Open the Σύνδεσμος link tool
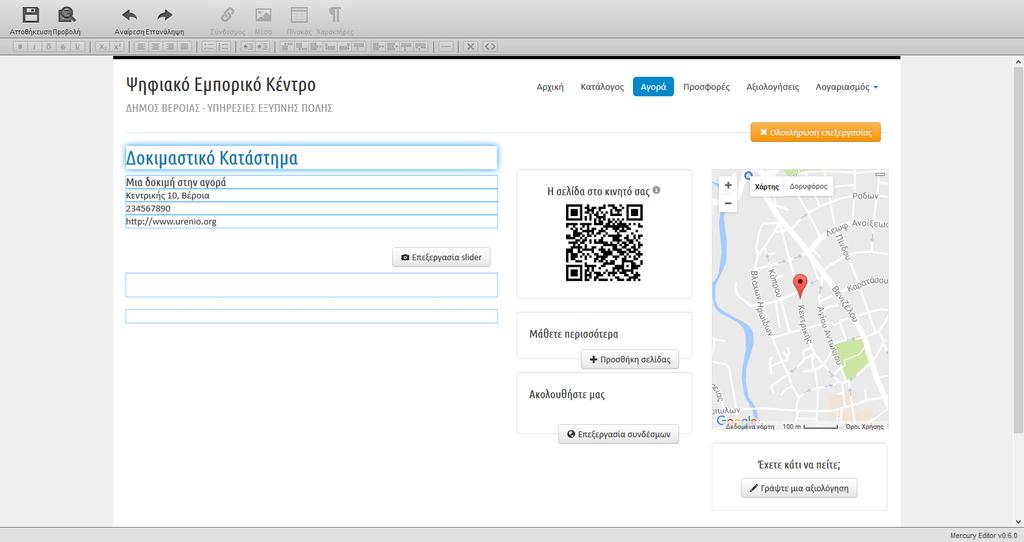Image resolution: width=1024 pixels, height=542 pixels. click(227, 14)
